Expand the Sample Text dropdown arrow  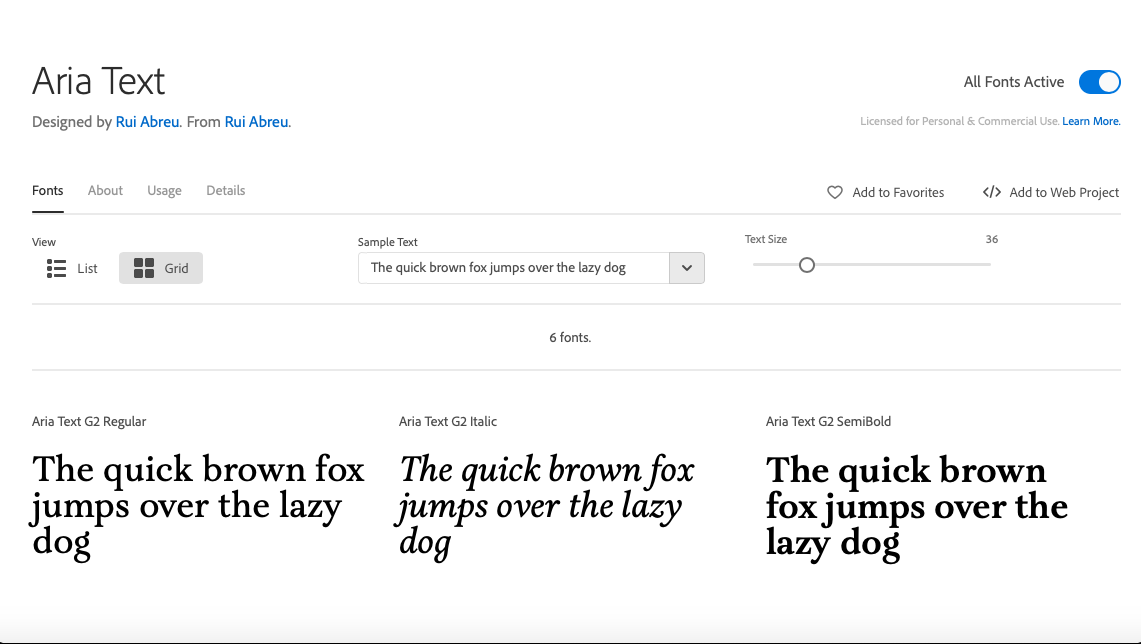687,268
